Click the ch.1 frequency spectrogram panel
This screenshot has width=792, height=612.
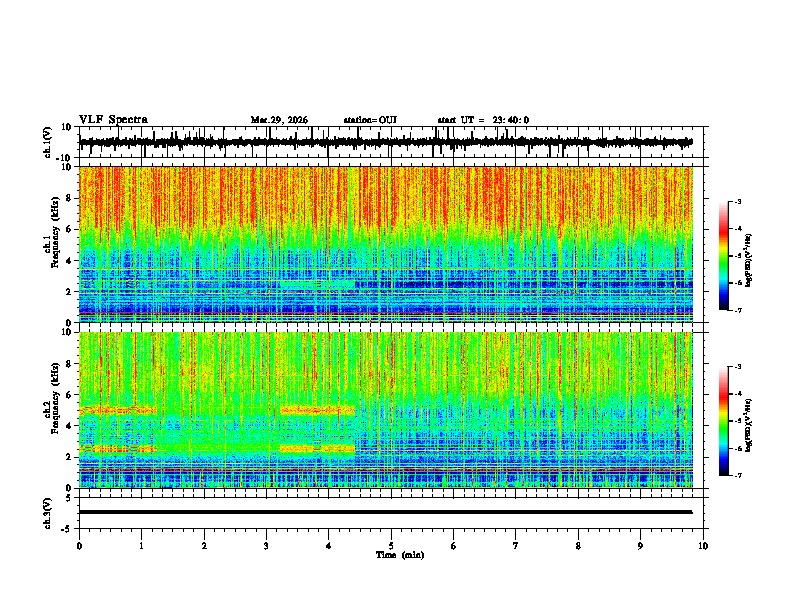[x=386, y=244]
